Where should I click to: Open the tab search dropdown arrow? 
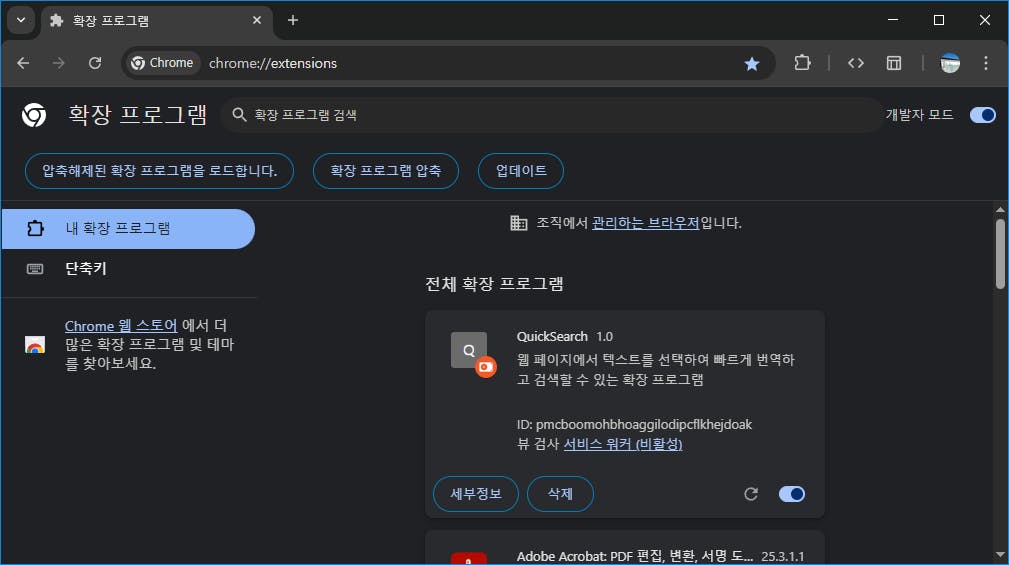coord(21,20)
